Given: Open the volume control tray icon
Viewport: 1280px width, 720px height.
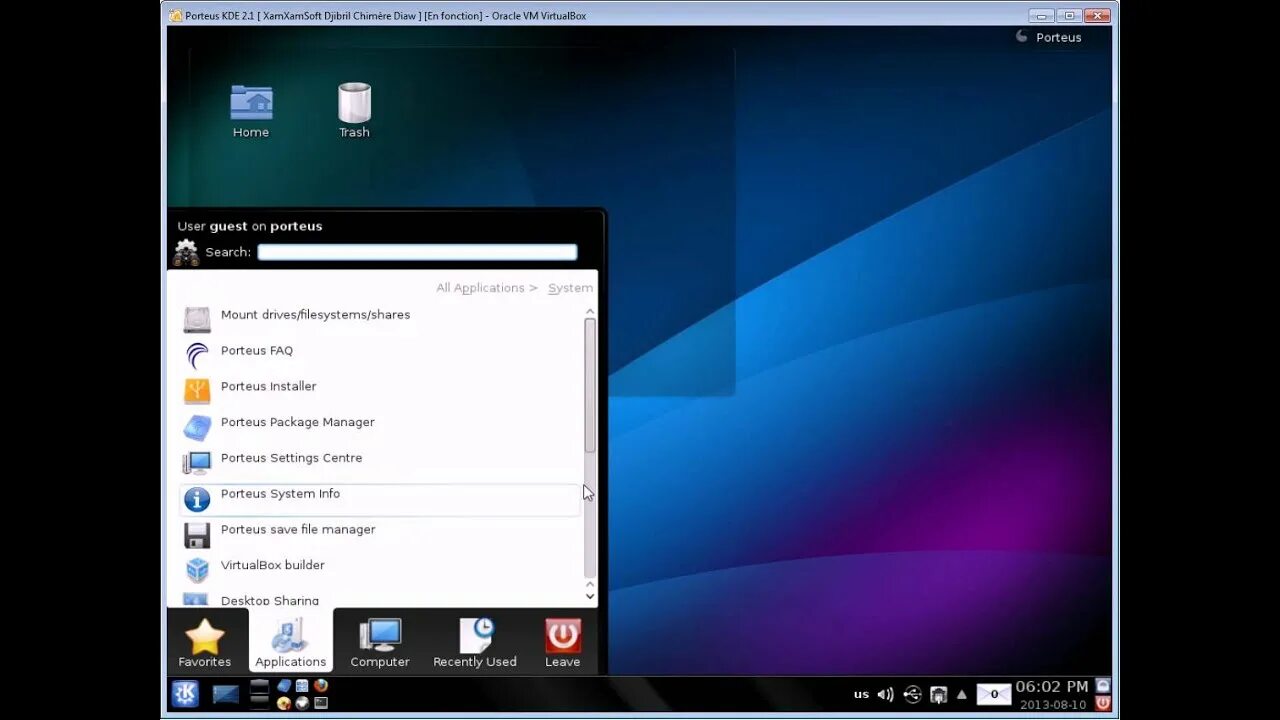Looking at the screenshot, I should tap(886, 694).
